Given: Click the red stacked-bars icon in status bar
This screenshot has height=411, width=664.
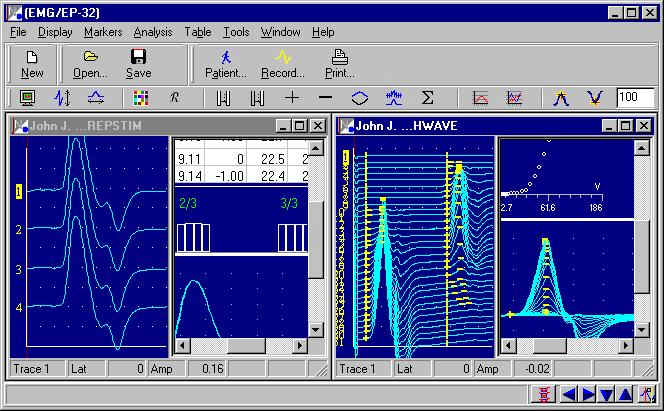Looking at the screenshot, I should (x=543, y=394).
